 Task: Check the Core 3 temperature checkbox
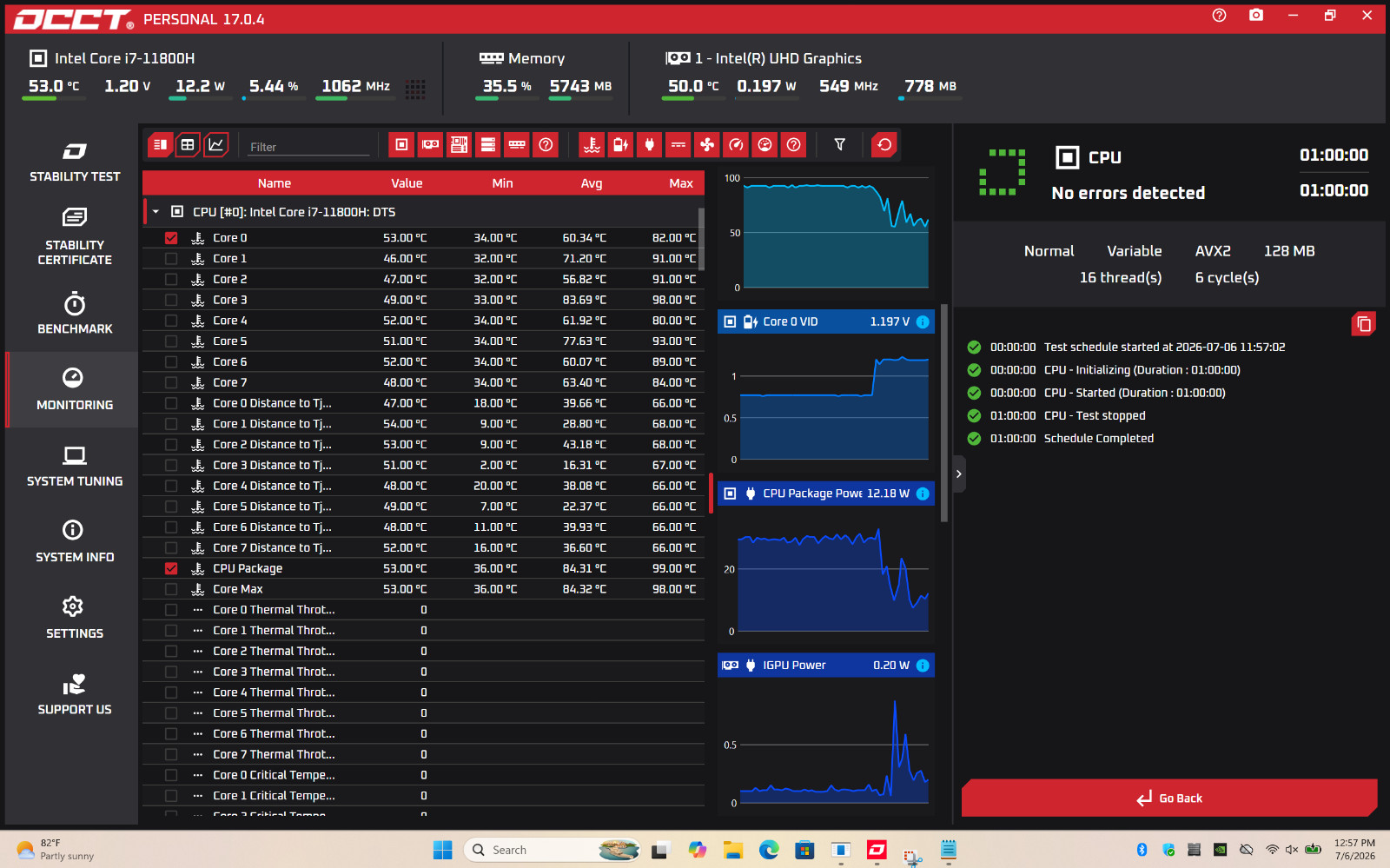click(171, 300)
